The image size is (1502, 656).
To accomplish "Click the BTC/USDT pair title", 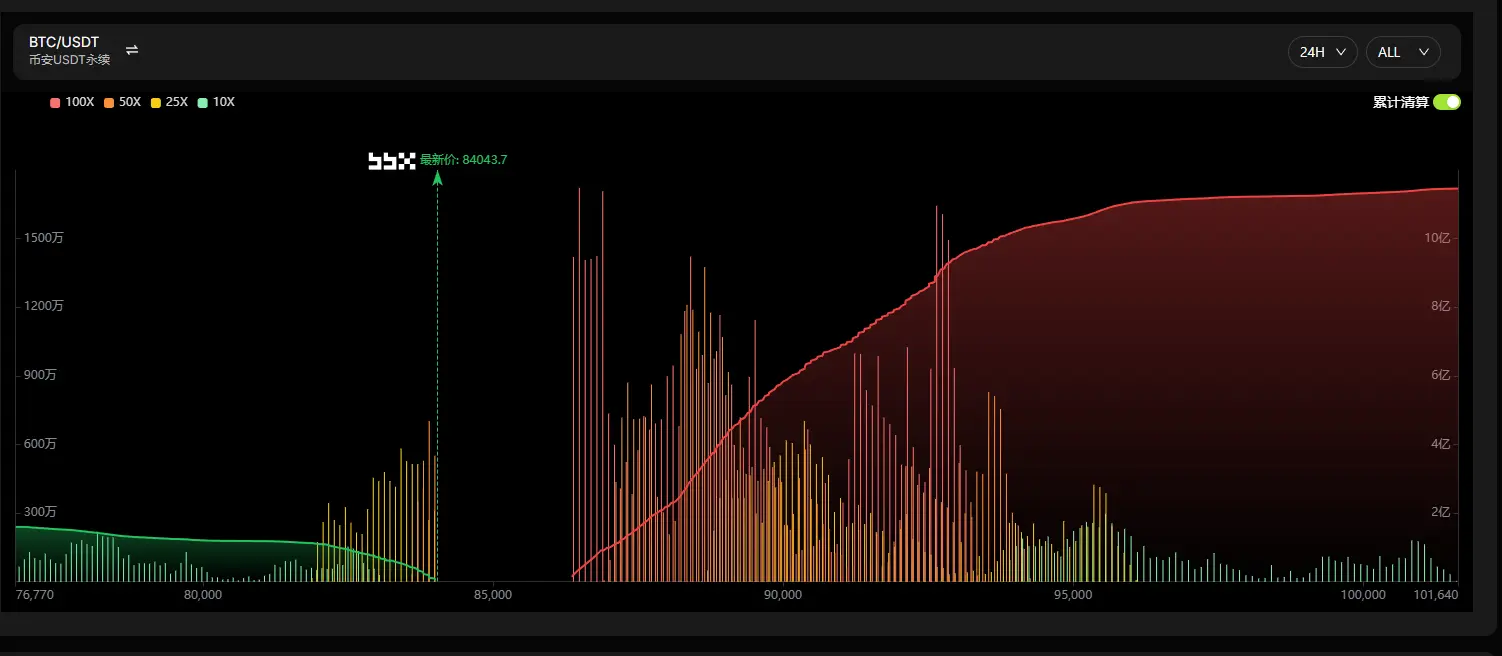I will tap(64, 43).
